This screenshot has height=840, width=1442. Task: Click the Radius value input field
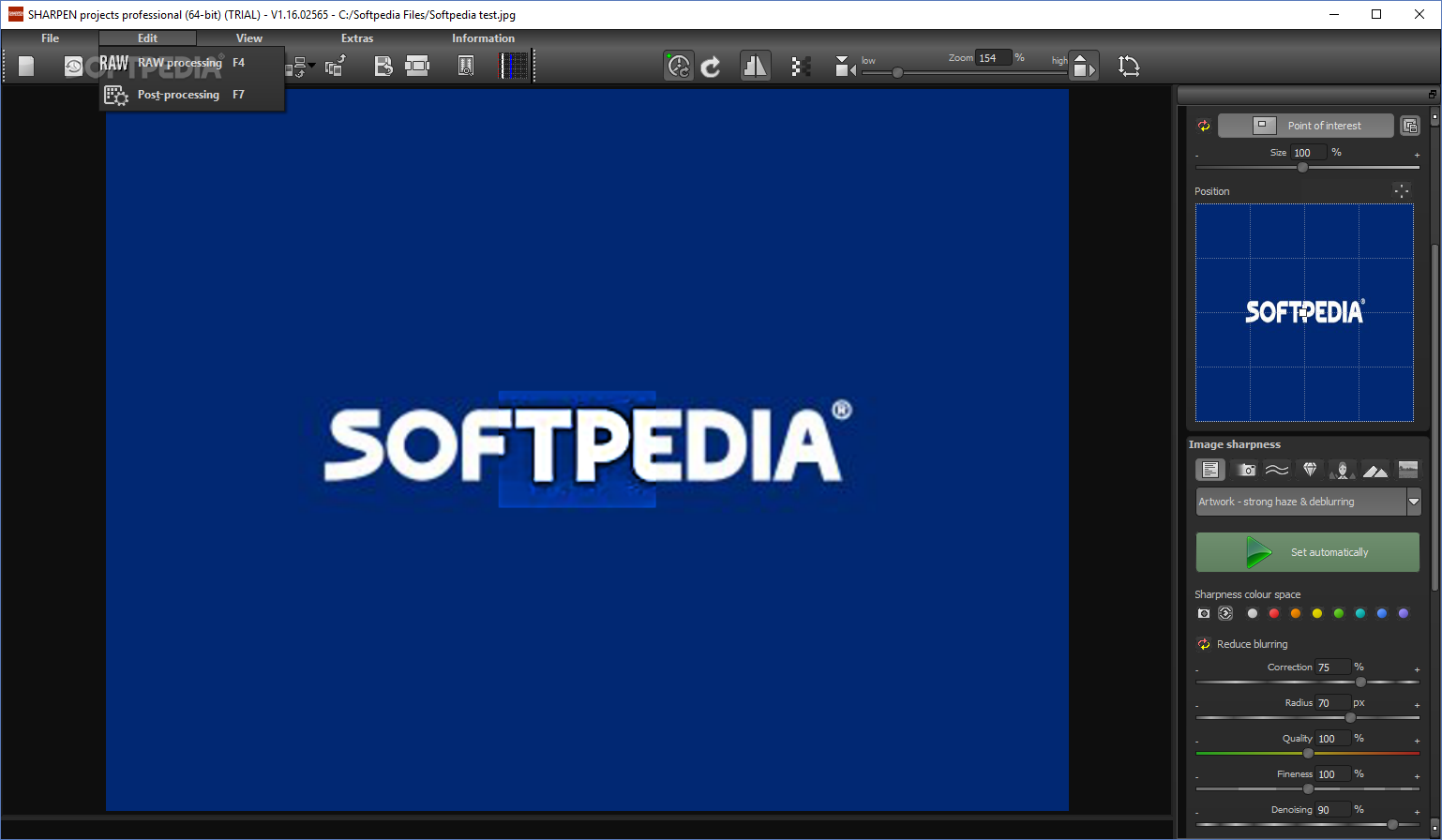pyautogui.click(x=1332, y=703)
